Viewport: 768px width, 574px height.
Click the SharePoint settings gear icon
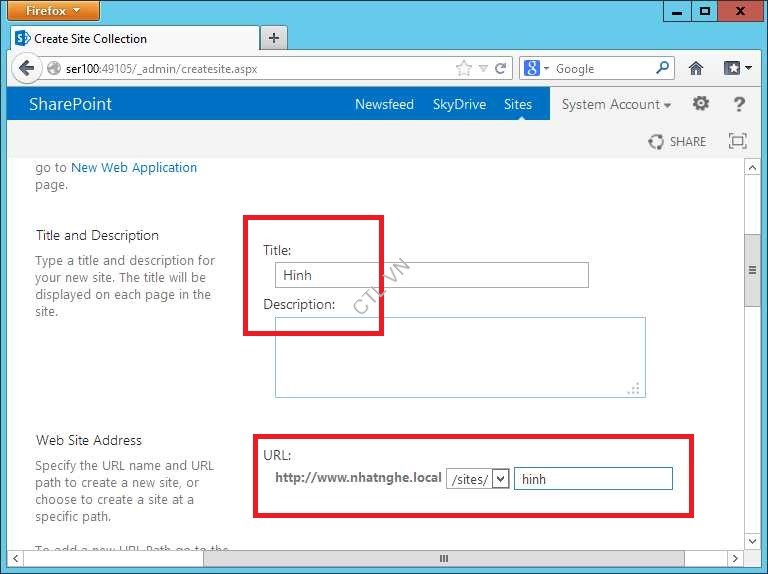pos(701,104)
